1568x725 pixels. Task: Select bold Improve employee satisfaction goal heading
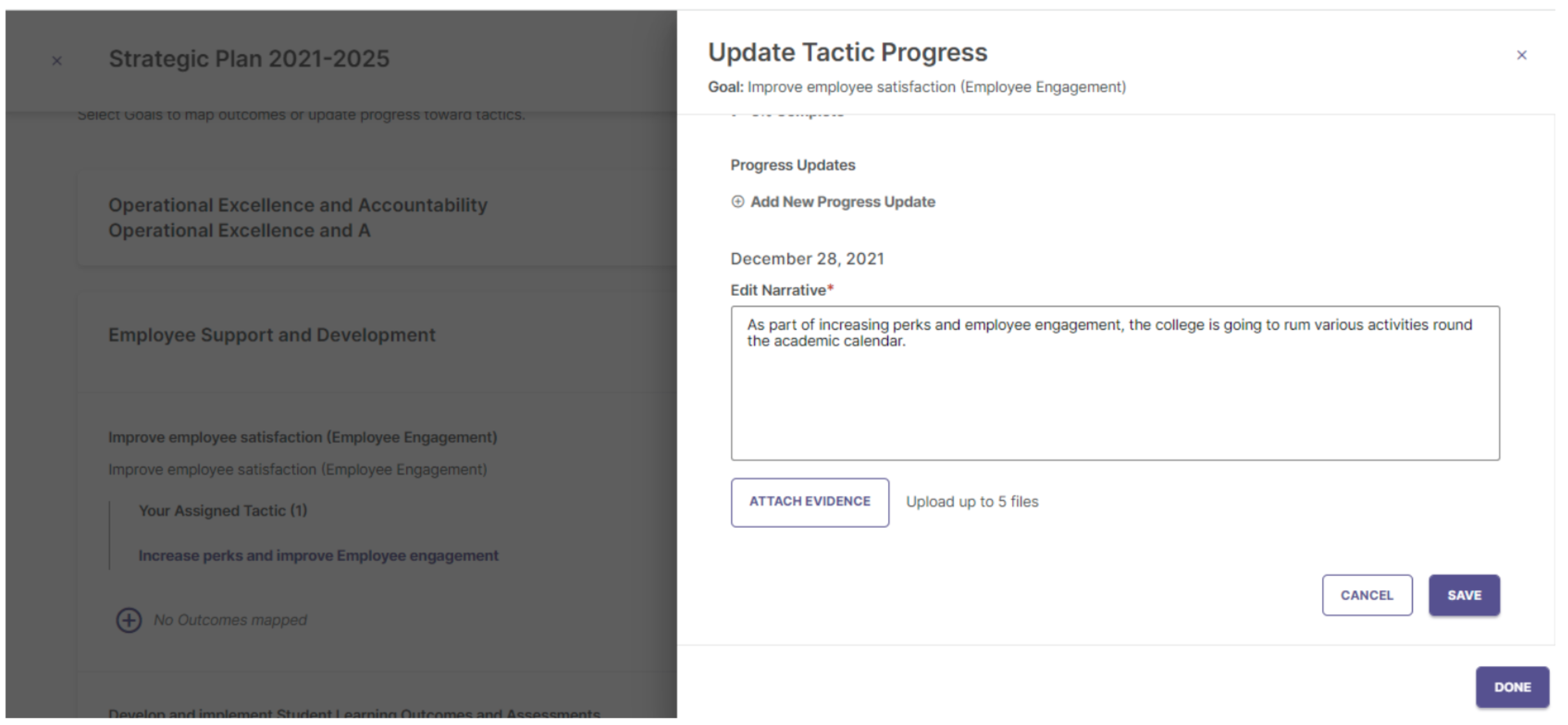[302, 437]
